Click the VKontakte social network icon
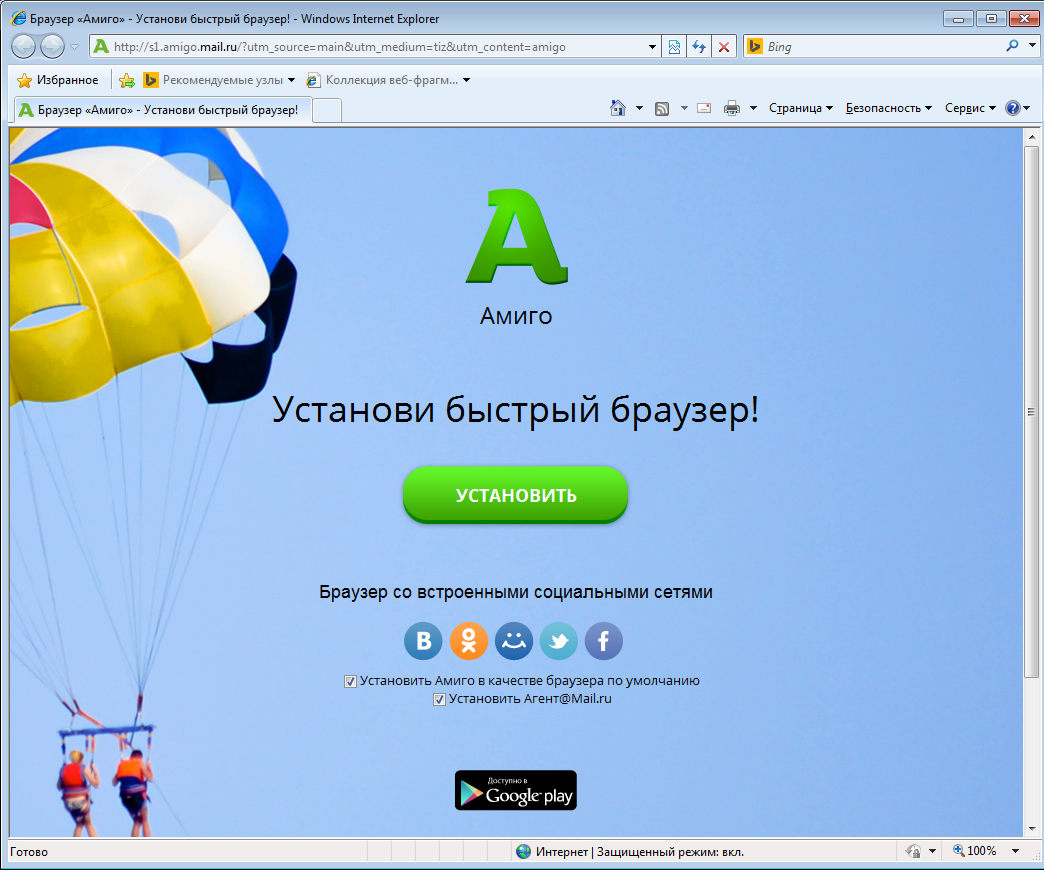 (x=423, y=641)
